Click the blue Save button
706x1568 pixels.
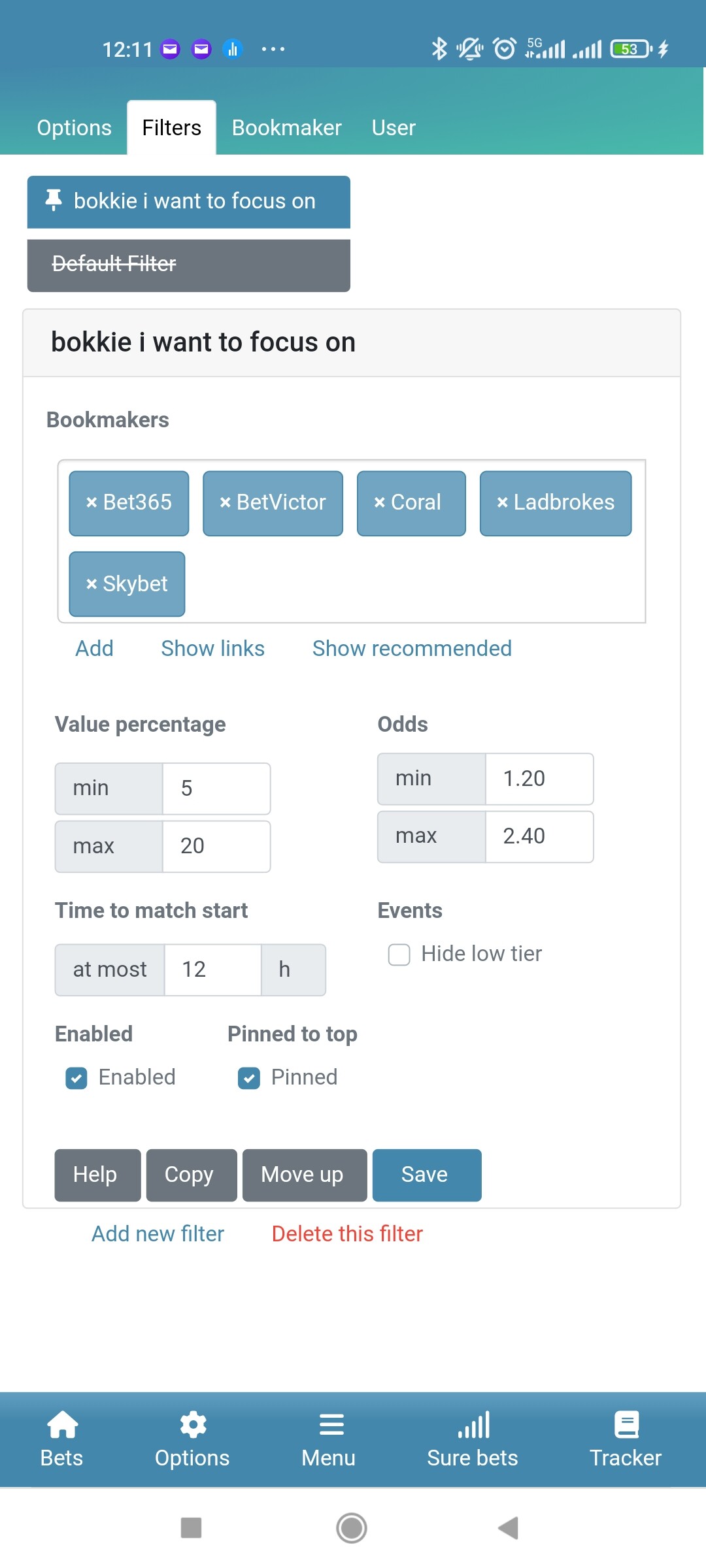(x=427, y=1175)
